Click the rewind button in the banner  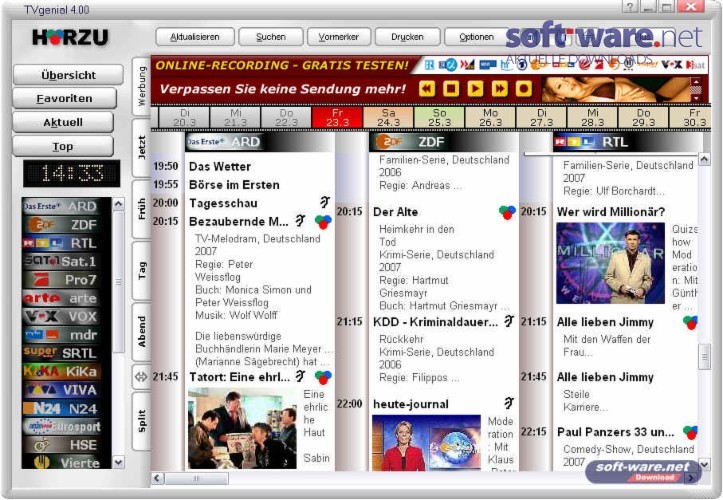click(427, 88)
